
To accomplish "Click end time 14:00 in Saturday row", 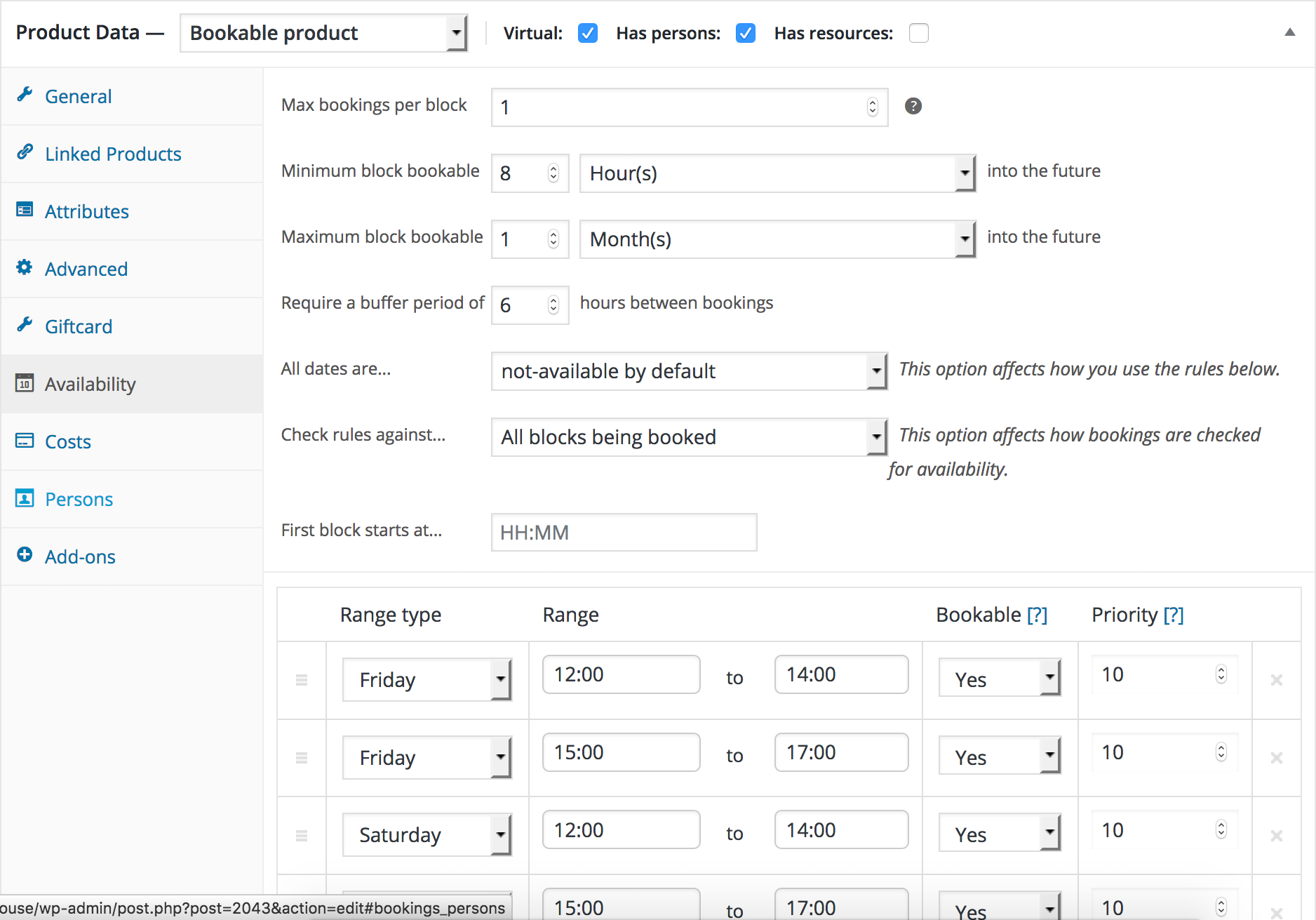I will tap(841, 830).
